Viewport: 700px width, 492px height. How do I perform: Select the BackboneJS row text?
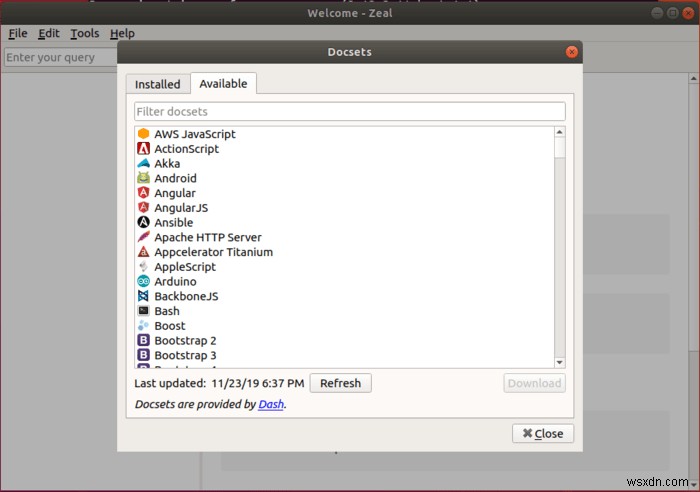click(187, 296)
